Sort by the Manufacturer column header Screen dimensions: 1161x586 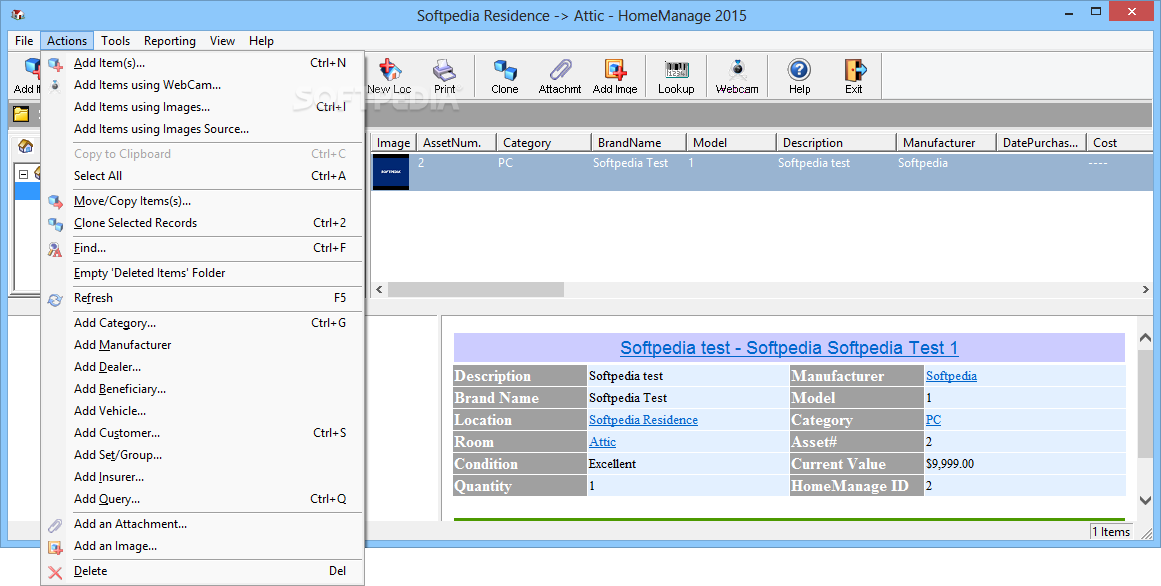pos(946,143)
